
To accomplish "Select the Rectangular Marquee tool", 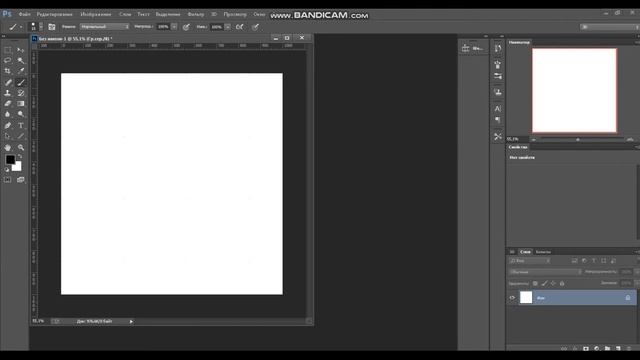I will point(7,50).
